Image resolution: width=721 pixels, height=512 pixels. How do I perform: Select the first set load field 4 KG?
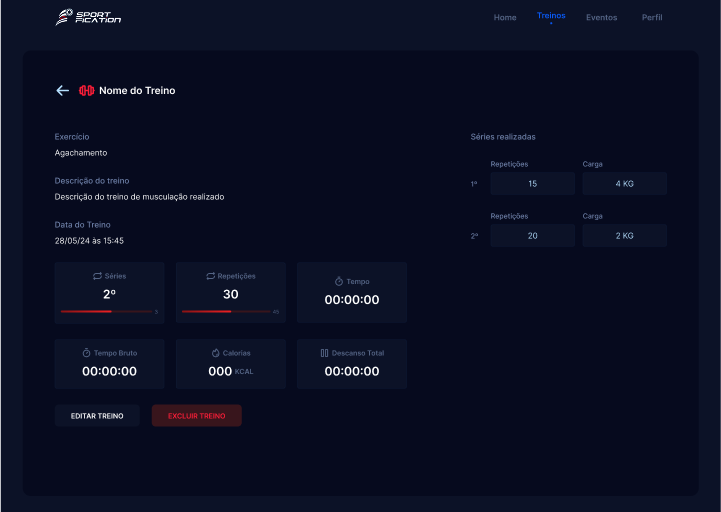[624, 184]
